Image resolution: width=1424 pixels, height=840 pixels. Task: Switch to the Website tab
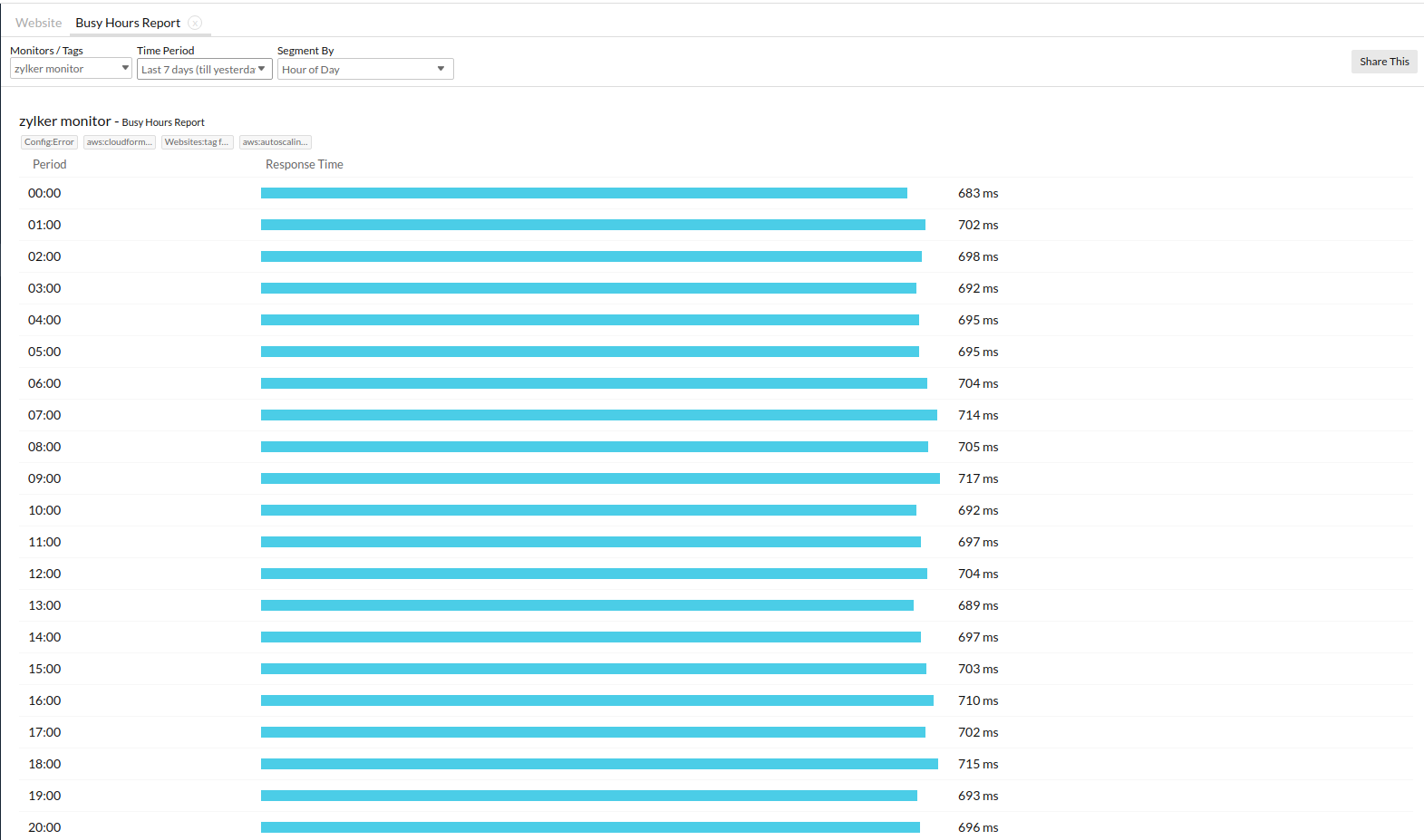(x=38, y=23)
